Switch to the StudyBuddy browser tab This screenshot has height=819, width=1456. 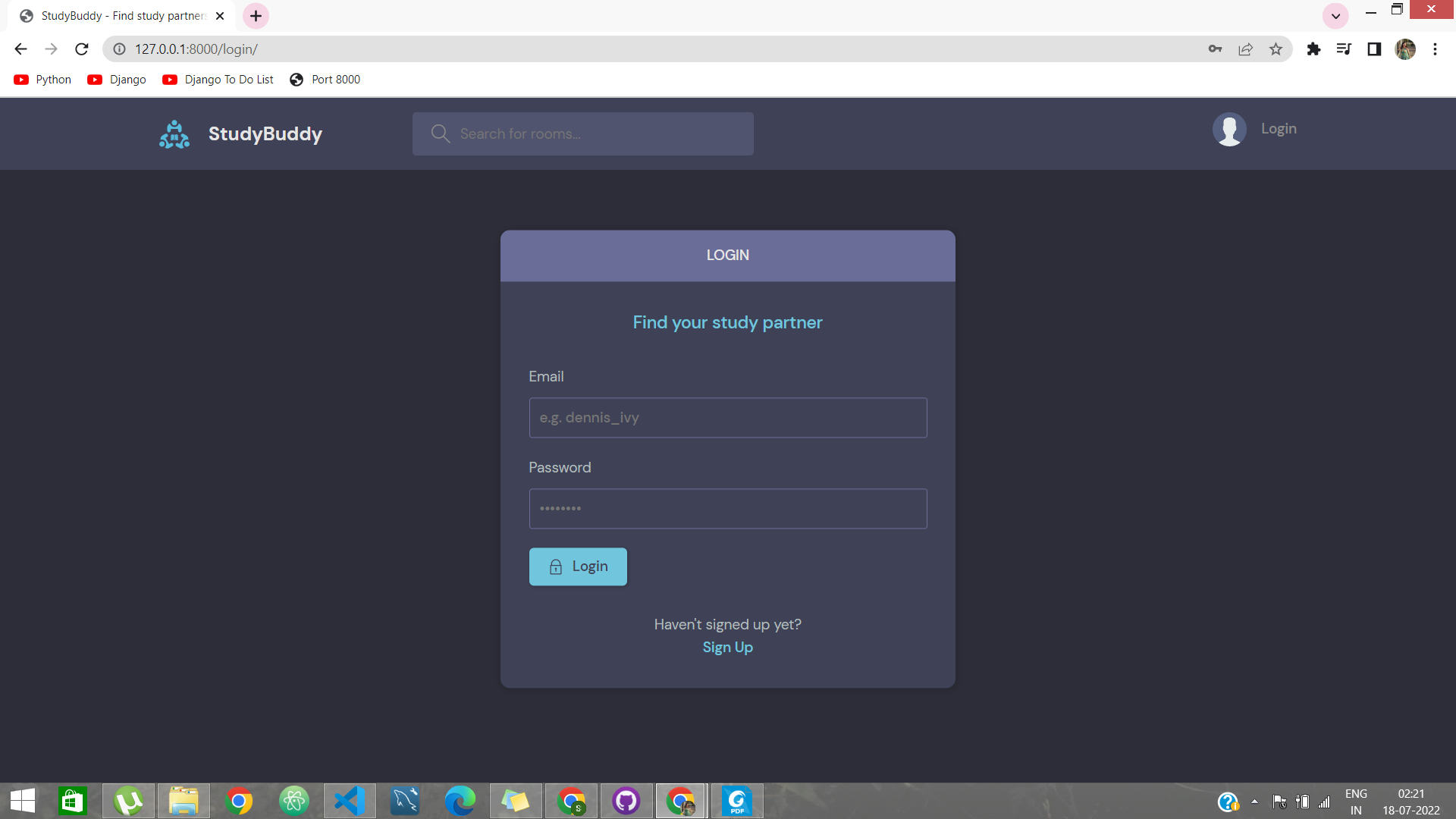pyautogui.click(x=114, y=15)
